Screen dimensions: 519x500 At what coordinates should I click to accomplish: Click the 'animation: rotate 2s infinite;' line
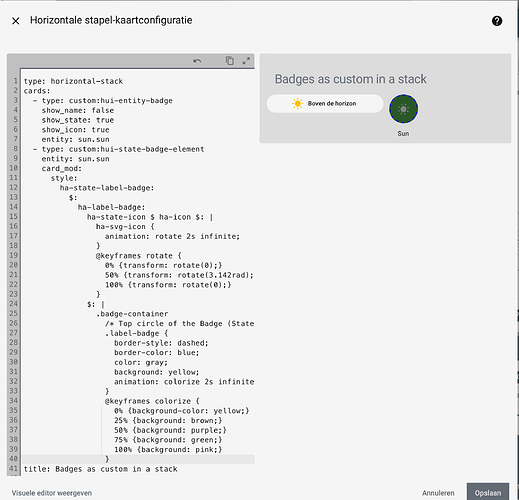click(172, 236)
